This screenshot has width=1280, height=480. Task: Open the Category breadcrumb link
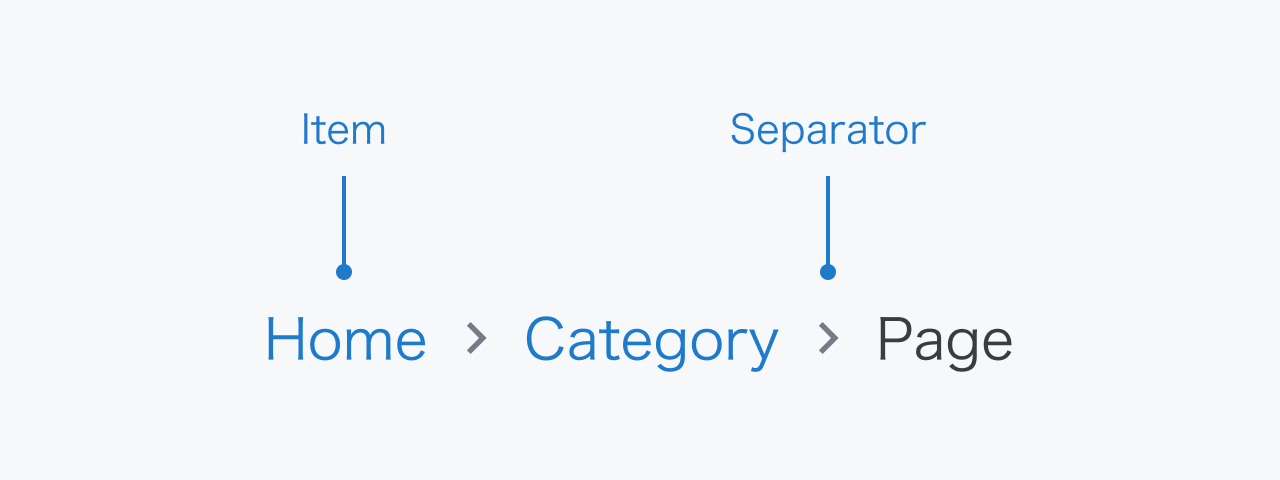pos(651,342)
